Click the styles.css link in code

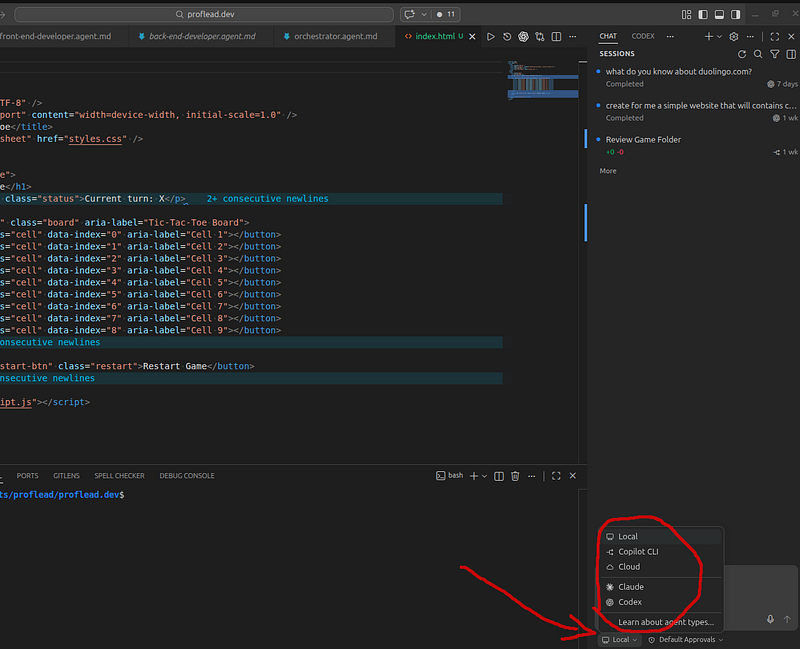tap(95, 139)
